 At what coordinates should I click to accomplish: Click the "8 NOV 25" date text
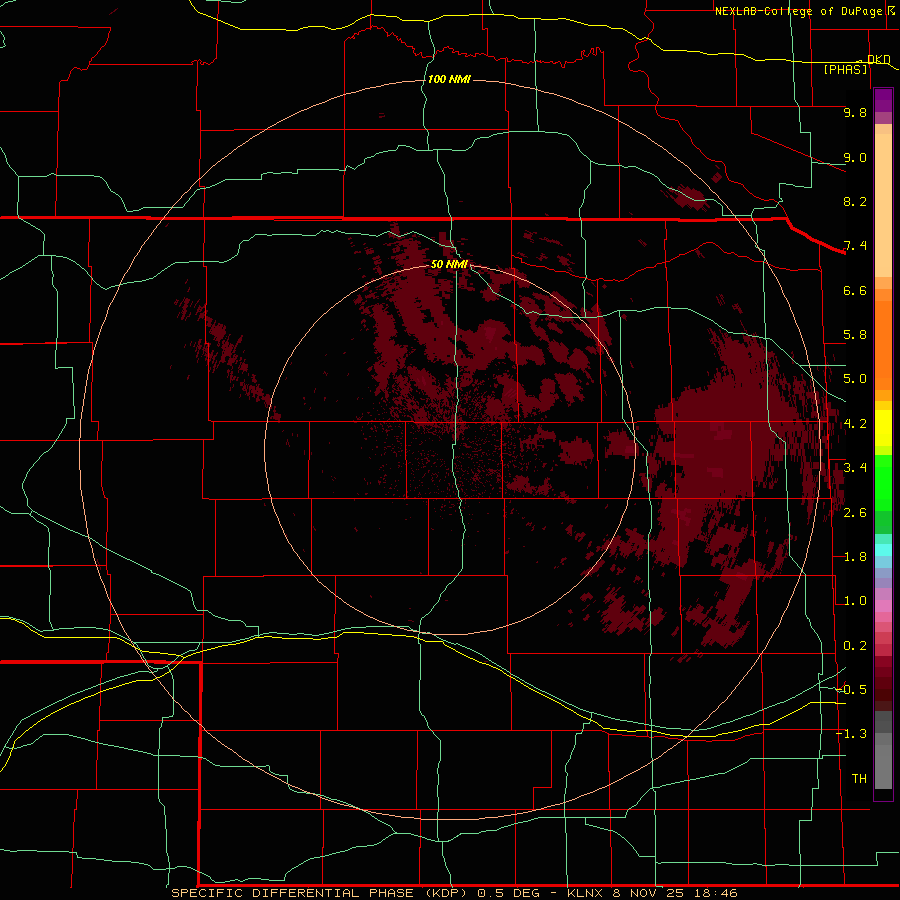coord(649,893)
